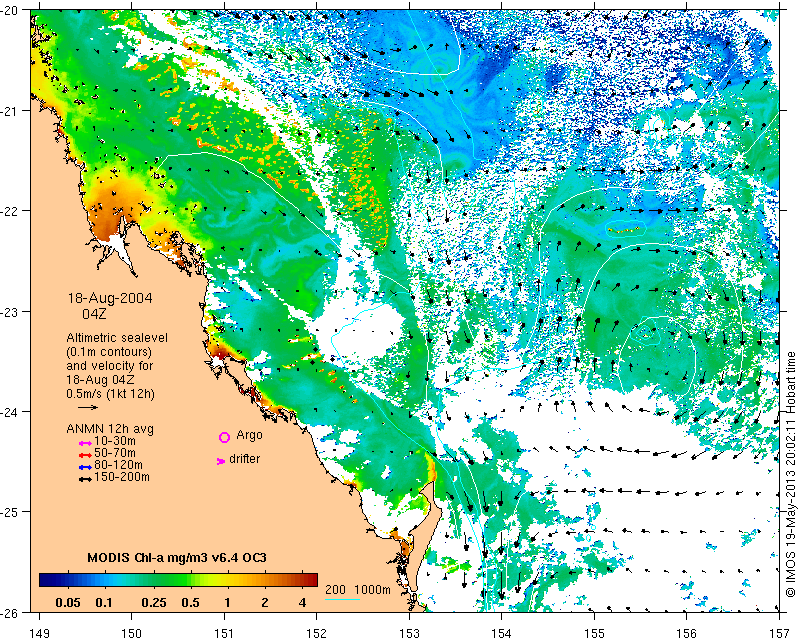
Task: Click the magenta 10-30m legend arrow
Action: (x=85, y=444)
